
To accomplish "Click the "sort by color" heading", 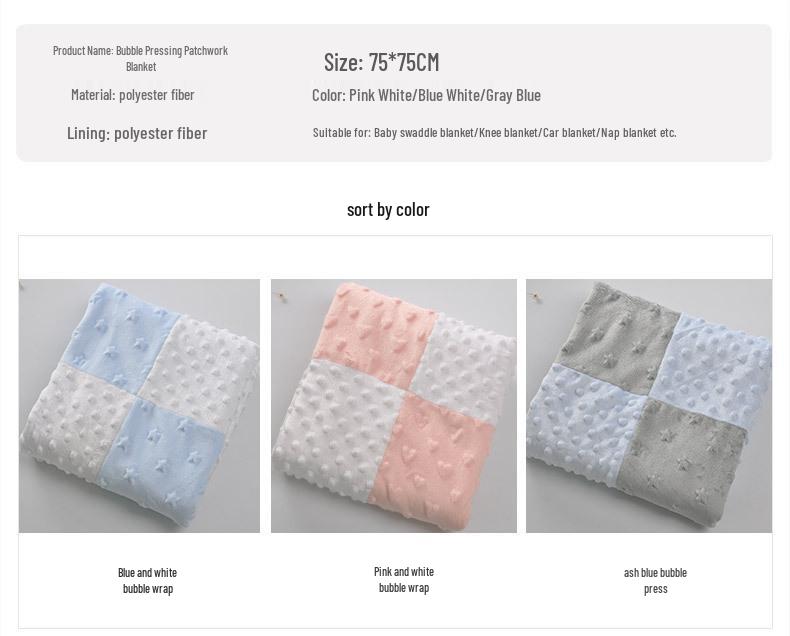I will click(388, 209).
